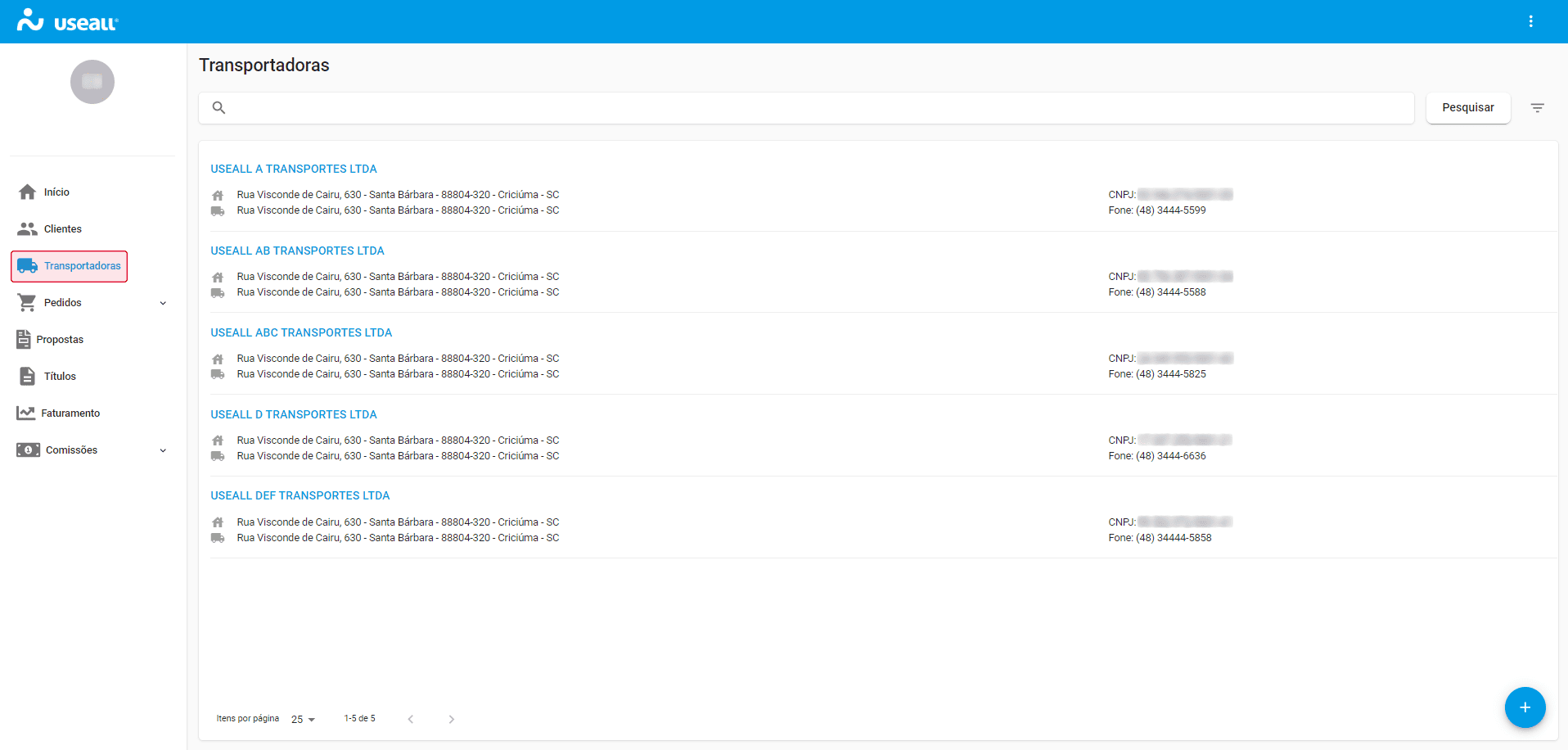Click phone (48) 3444-5825
This screenshot has width=1568, height=750.
[x=1170, y=374]
